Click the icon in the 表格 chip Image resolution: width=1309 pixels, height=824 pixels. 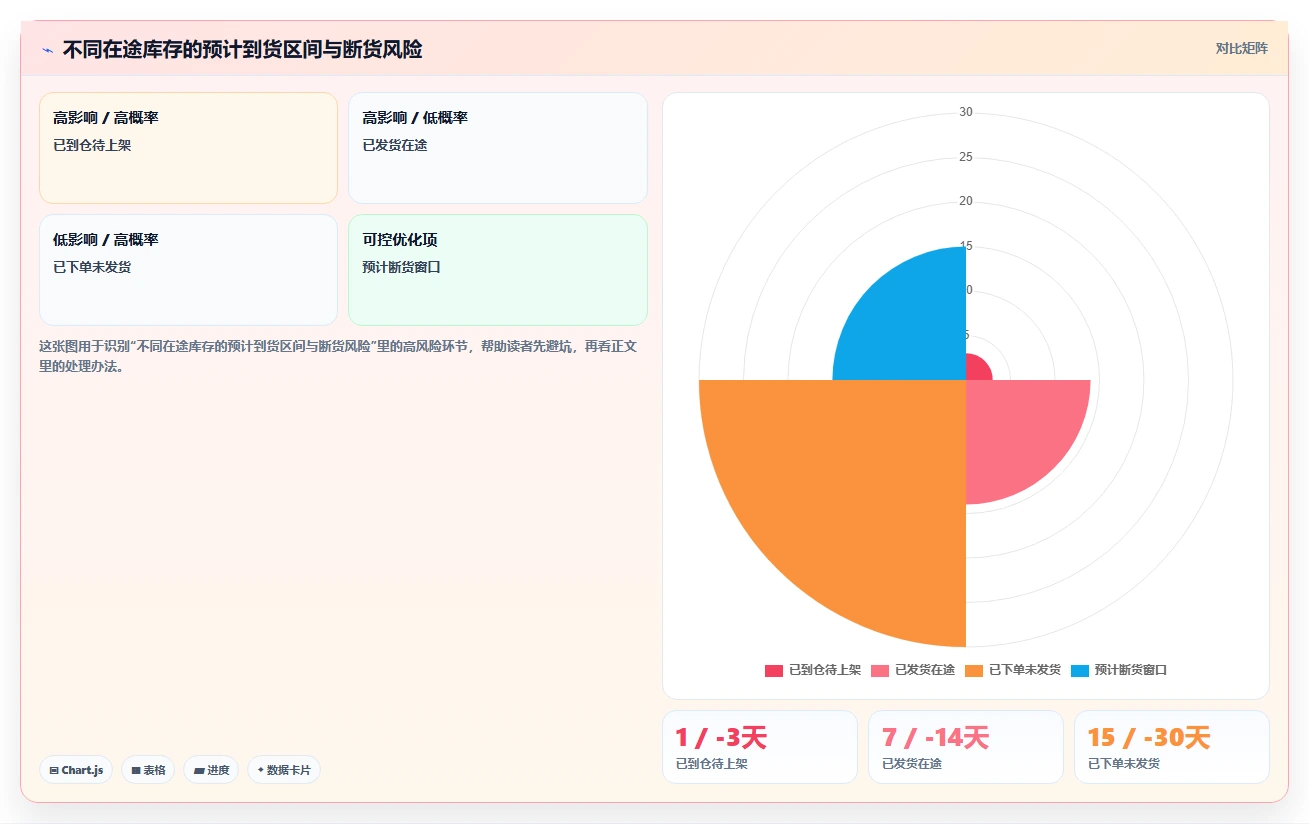[x=136, y=770]
